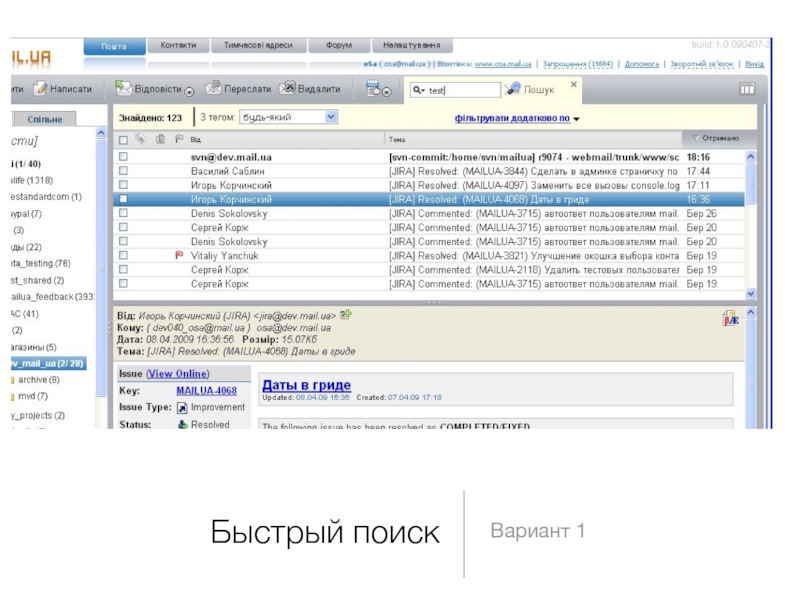Open the Тимчасові адреси tab
Image resolution: width=800 pixels, height=600 pixels.
tap(258, 45)
